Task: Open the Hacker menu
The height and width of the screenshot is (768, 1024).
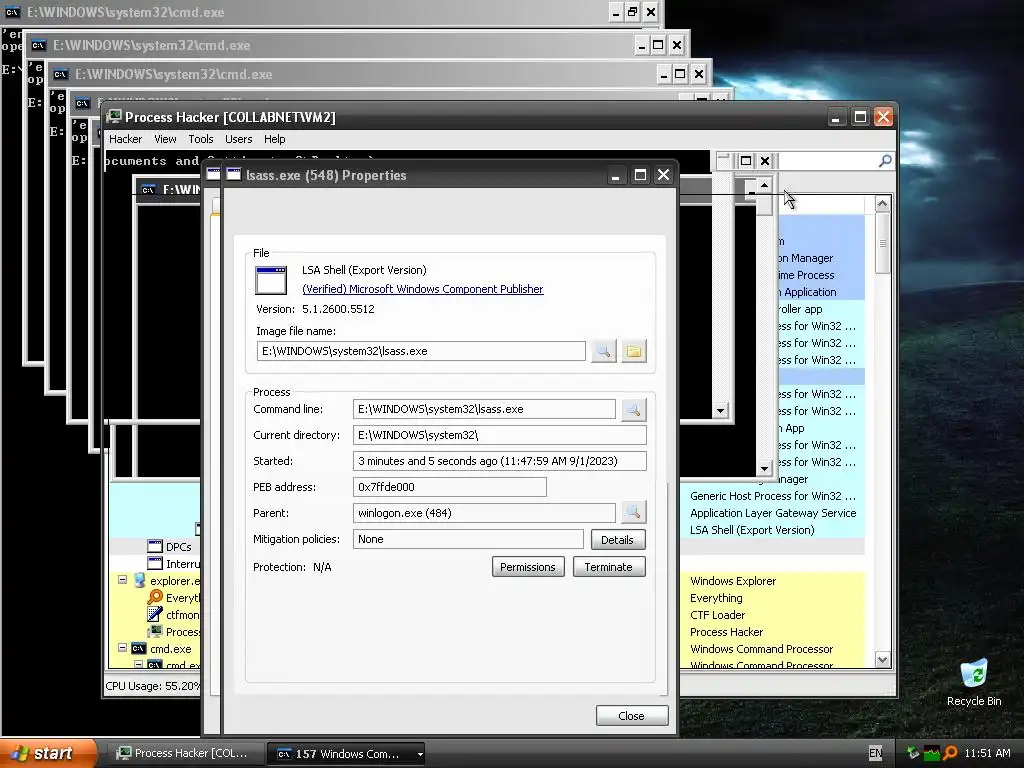Action: pos(125,139)
